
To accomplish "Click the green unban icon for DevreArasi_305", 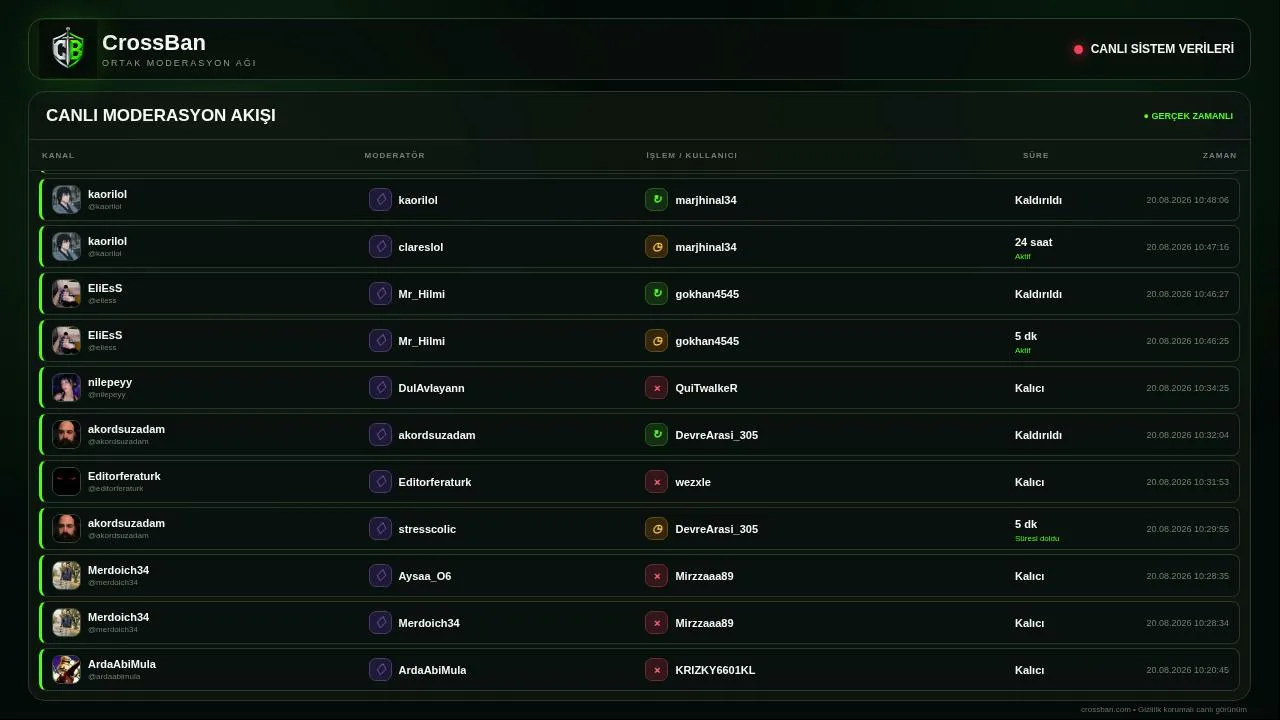I will coord(656,435).
